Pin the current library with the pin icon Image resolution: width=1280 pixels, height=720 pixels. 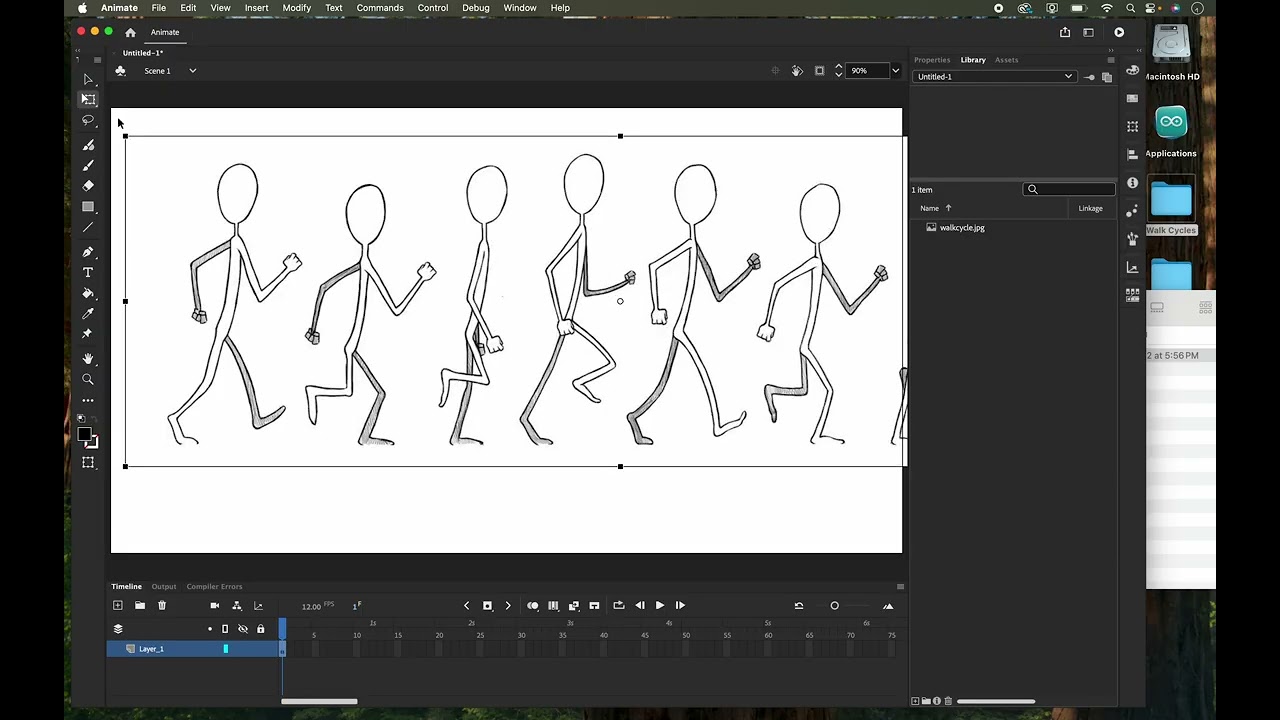tap(1089, 77)
